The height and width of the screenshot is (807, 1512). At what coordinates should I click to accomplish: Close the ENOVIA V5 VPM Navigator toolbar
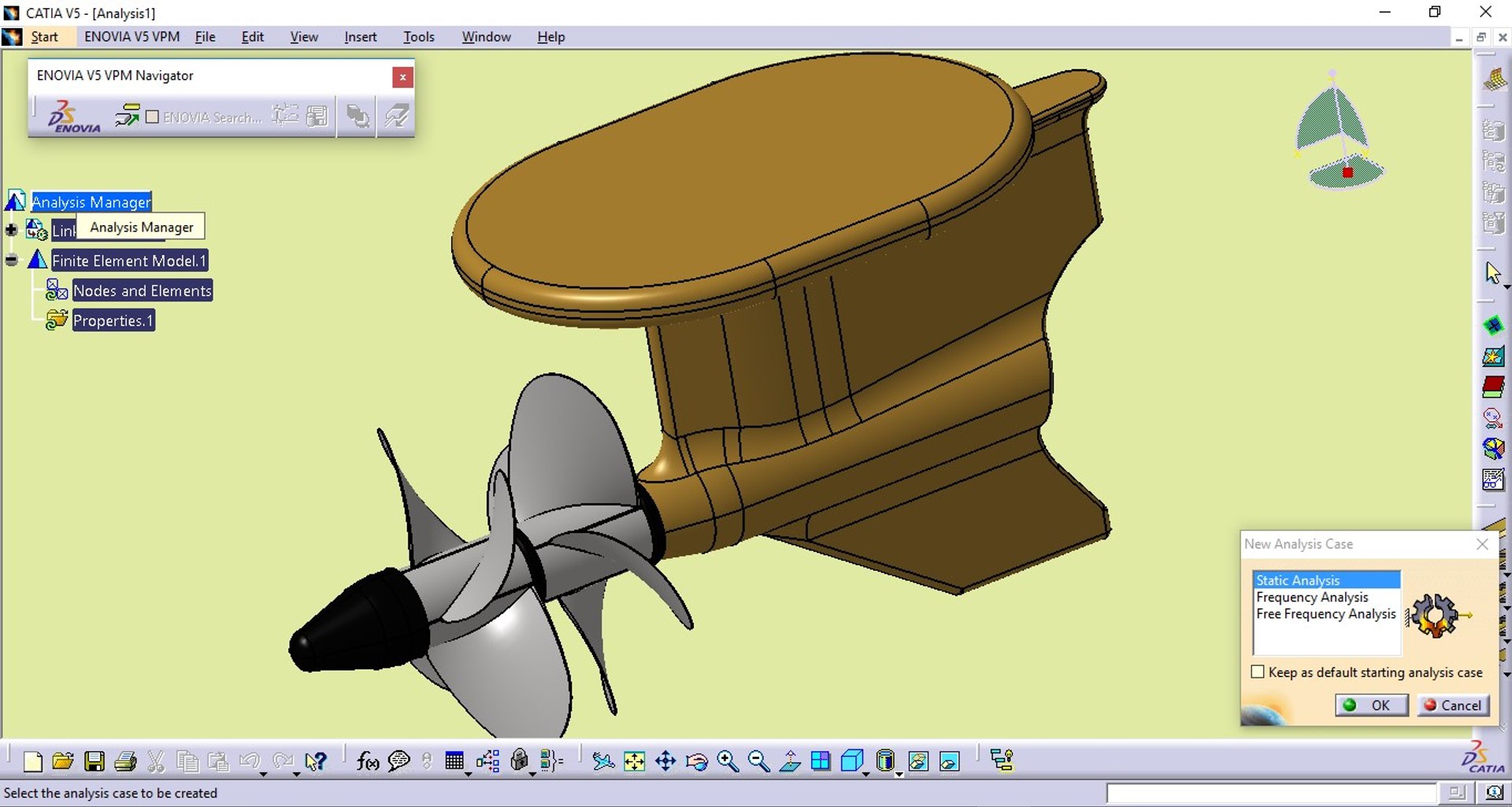coord(402,76)
